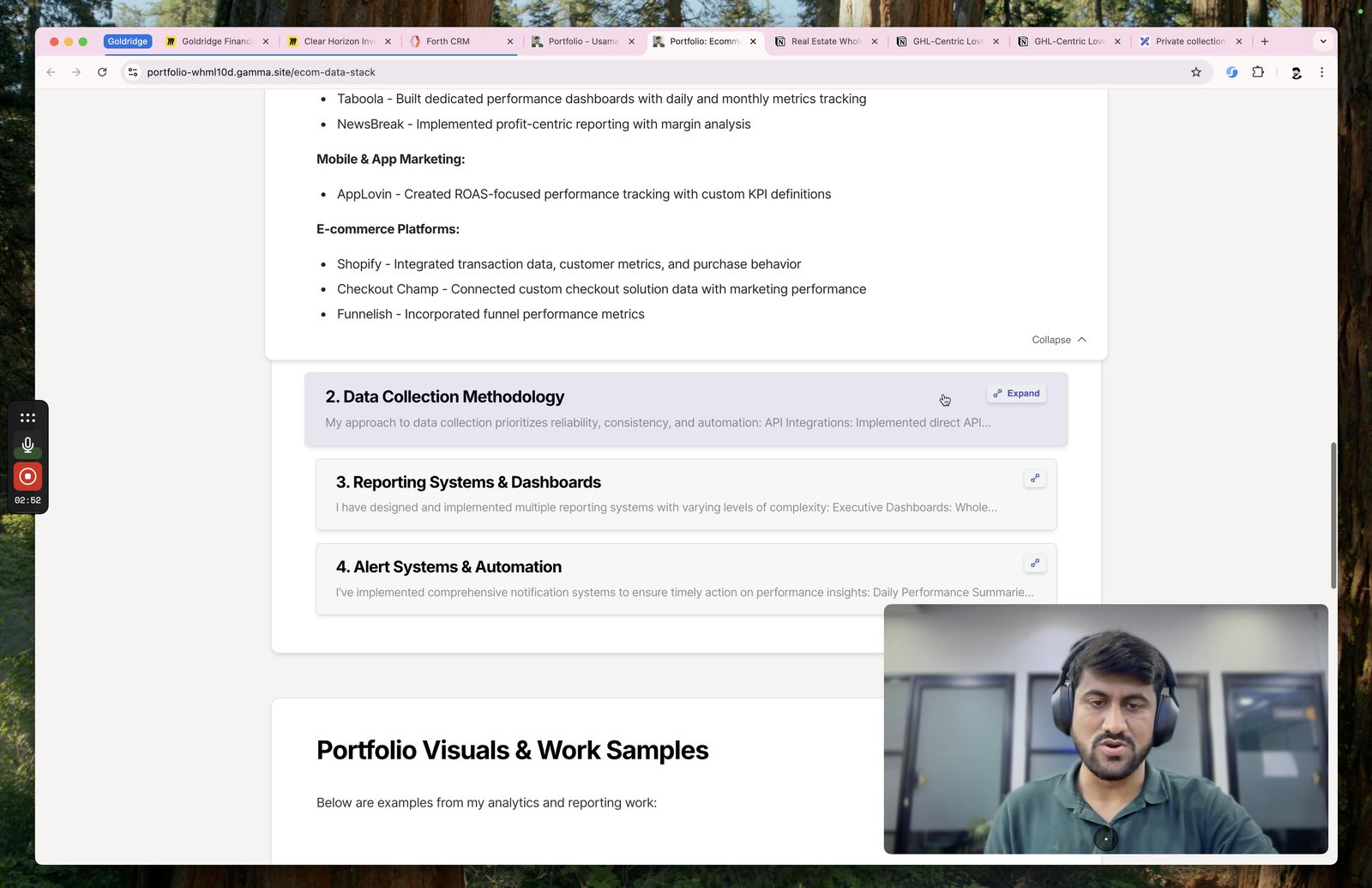Expand the Alert Systems & Automation card icon
1372x888 pixels.
[1035, 563]
